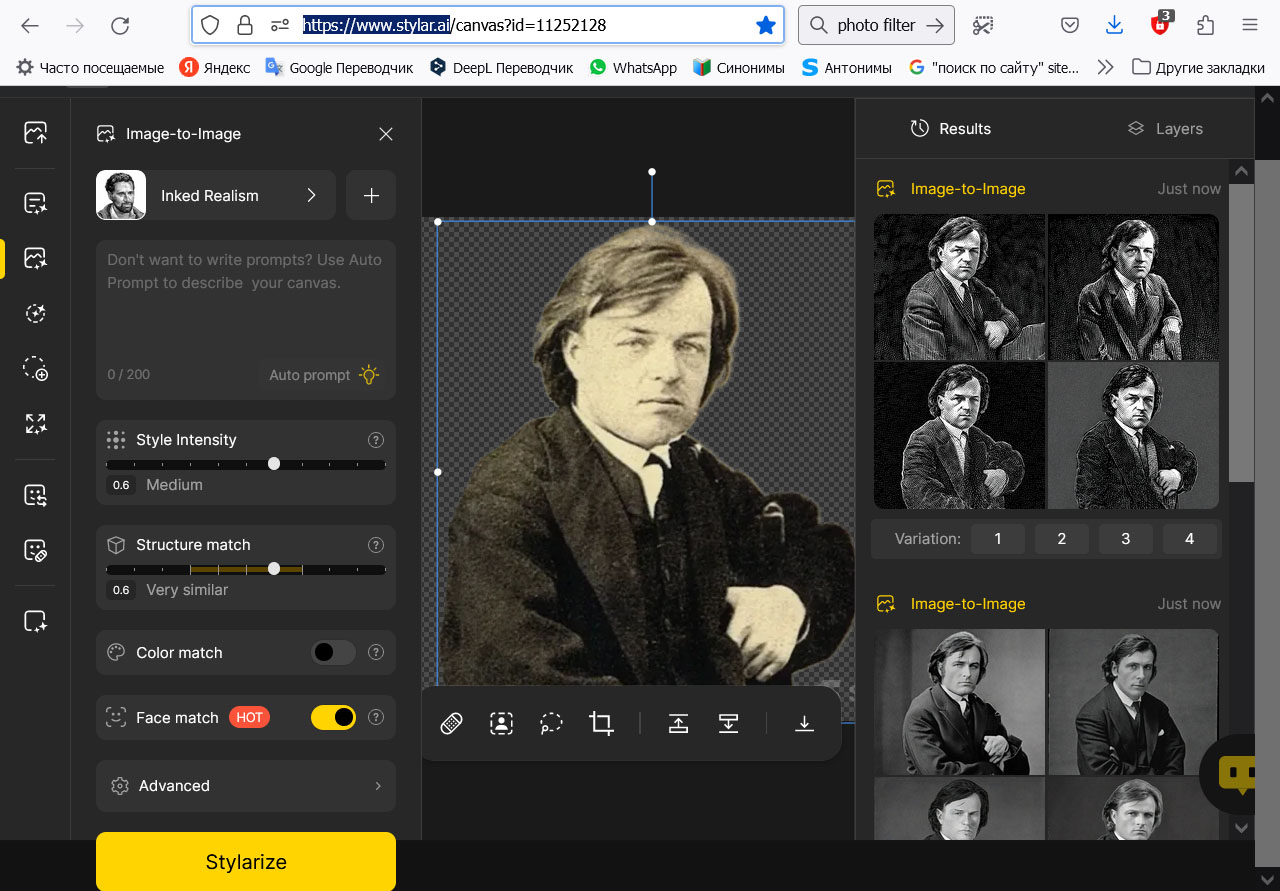This screenshot has height=891, width=1280.
Task: Select the Image-to-Image sidebar tool
Action: pyautogui.click(x=36, y=258)
